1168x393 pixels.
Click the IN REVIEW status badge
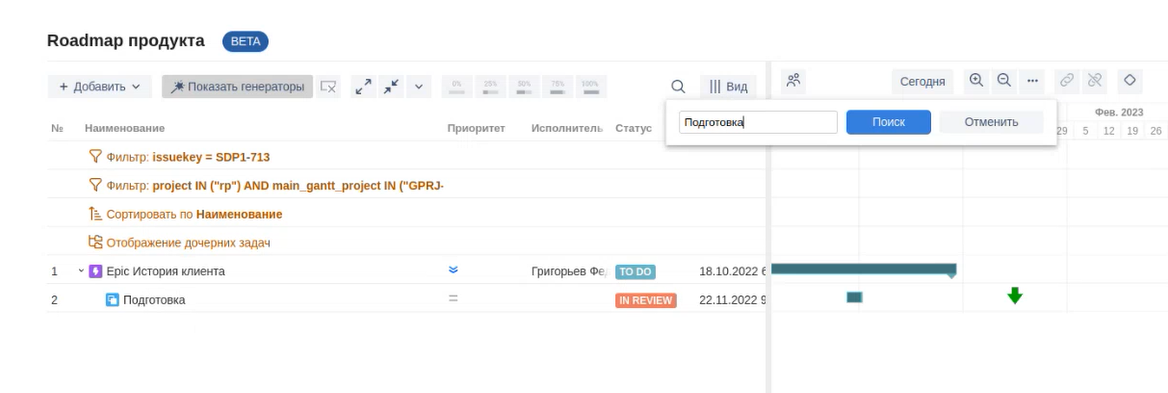click(646, 301)
